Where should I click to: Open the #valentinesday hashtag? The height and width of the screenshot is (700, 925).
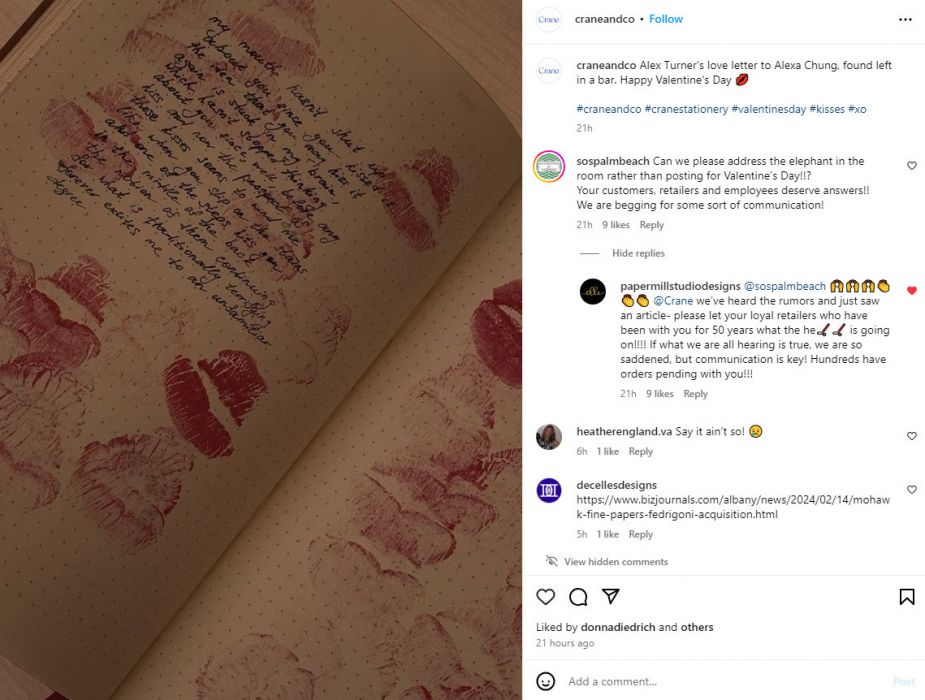click(769, 109)
